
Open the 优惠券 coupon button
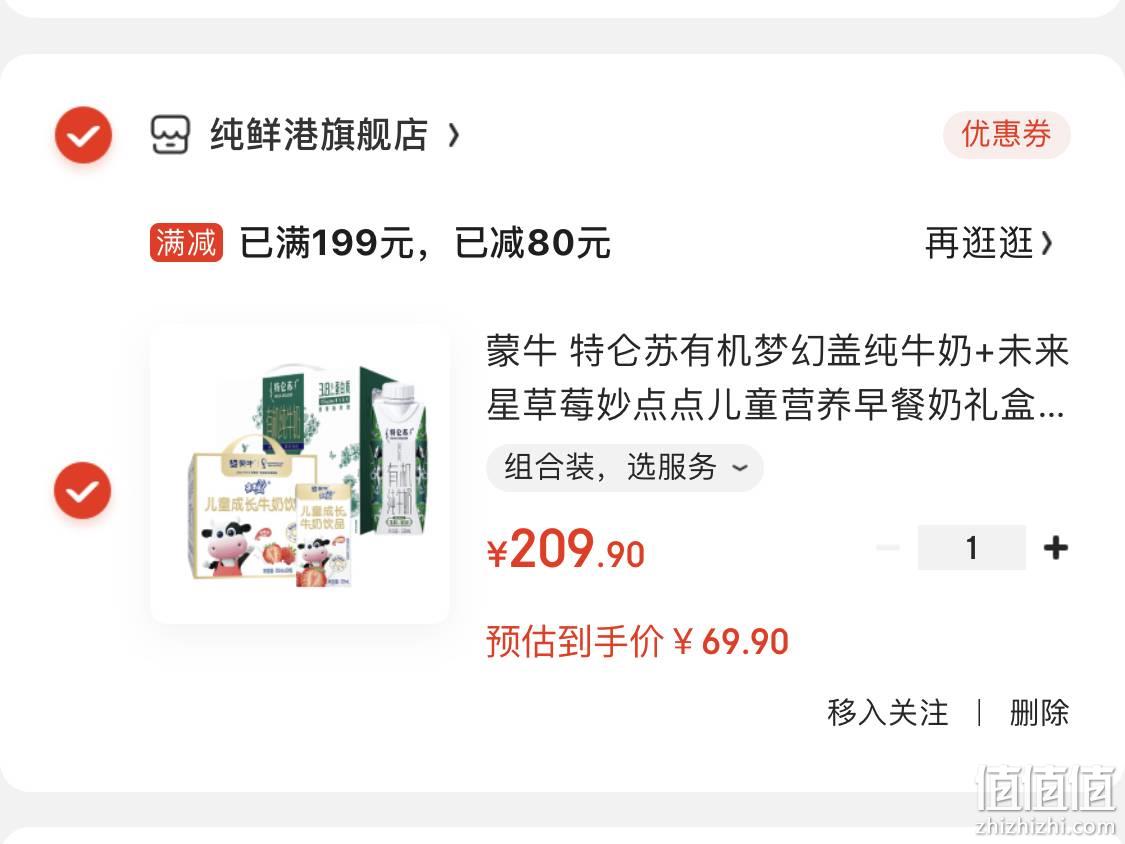tap(1006, 134)
